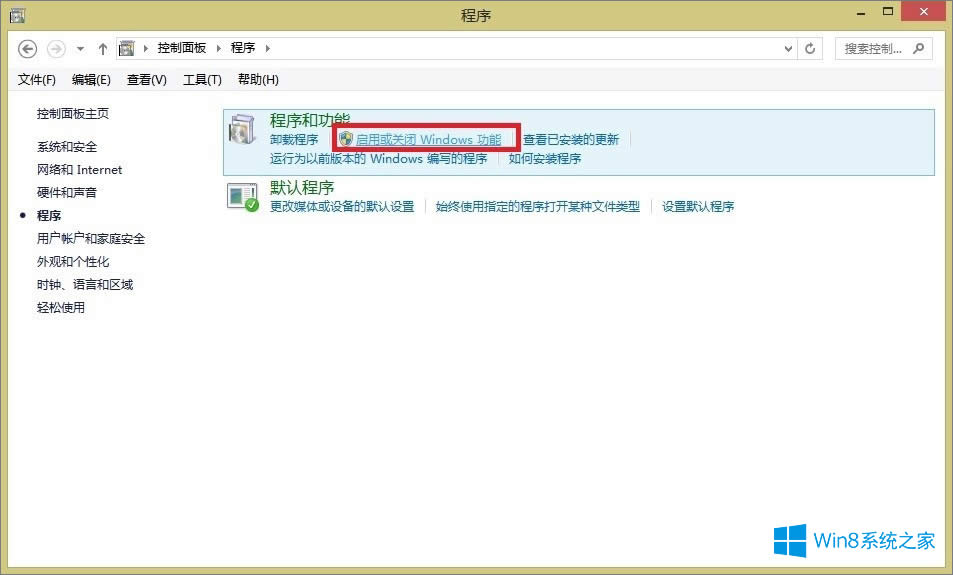Click 查看已安装的更新
This screenshot has height=575, width=953.
pyautogui.click(x=571, y=140)
